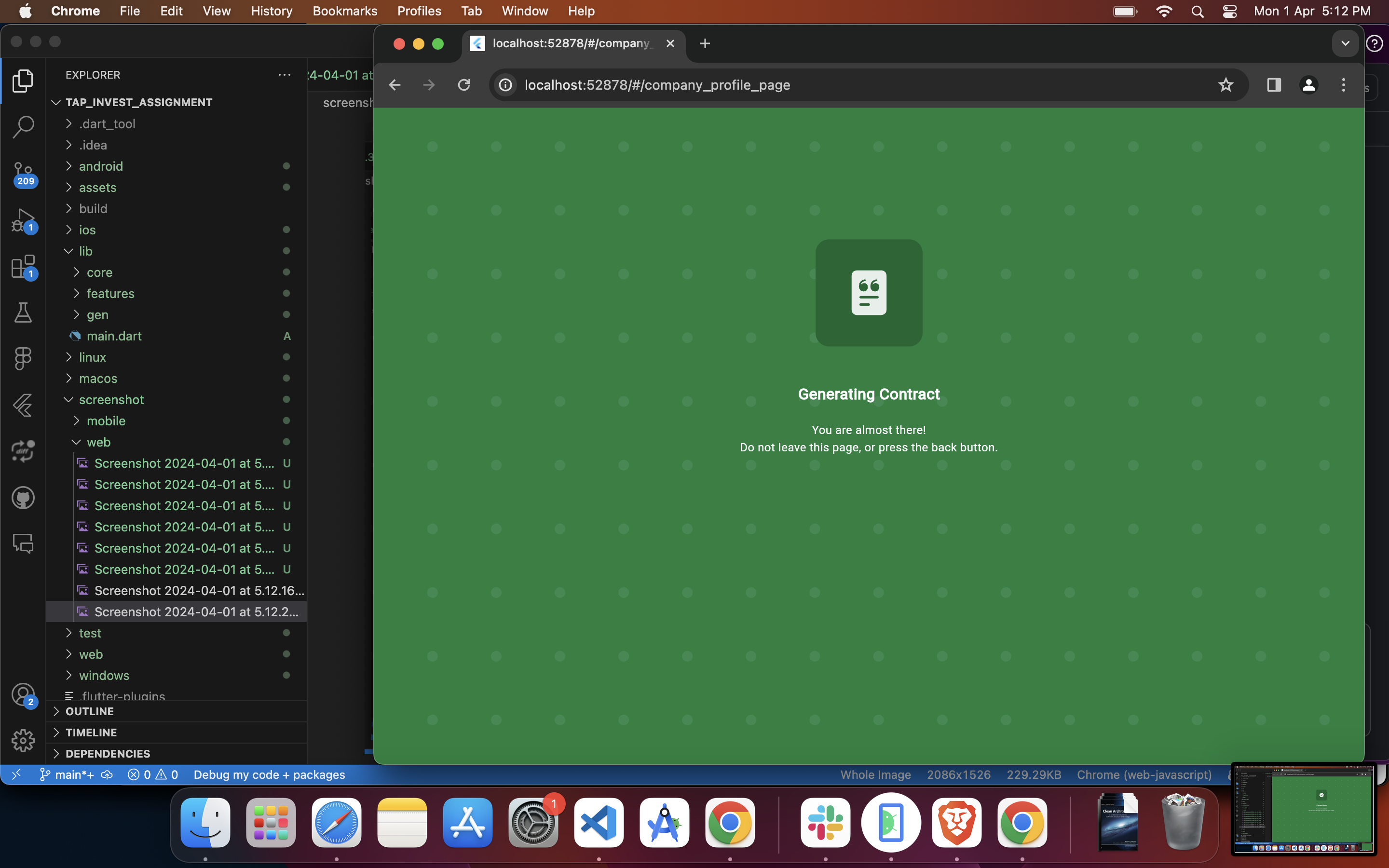
Task: Open the Manage gear icon
Action: click(23, 740)
